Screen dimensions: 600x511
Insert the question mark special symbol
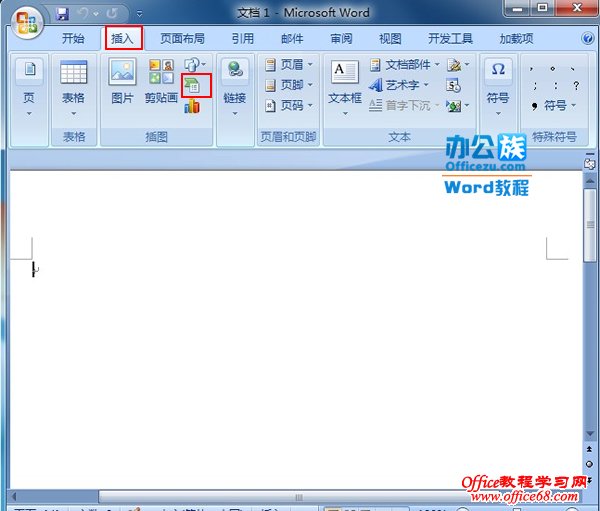[x=576, y=86]
